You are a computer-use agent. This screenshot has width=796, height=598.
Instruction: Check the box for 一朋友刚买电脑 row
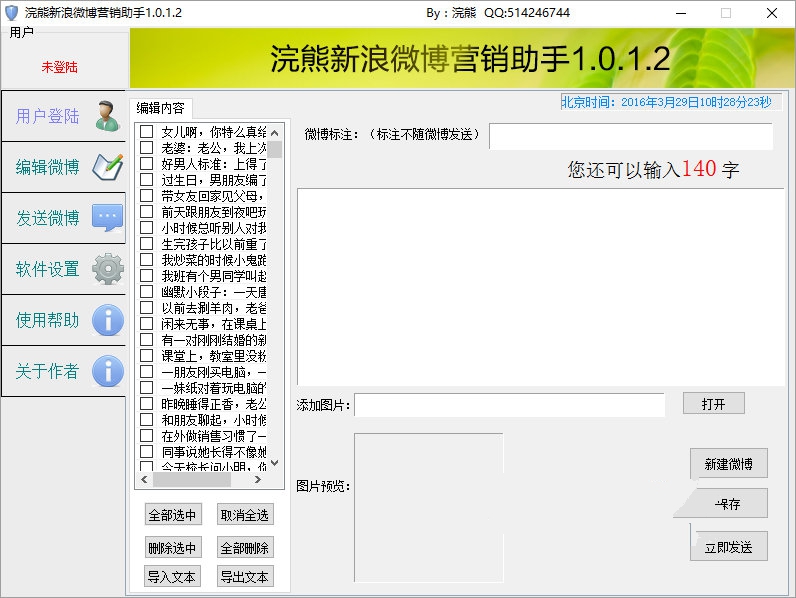point(147,372)
